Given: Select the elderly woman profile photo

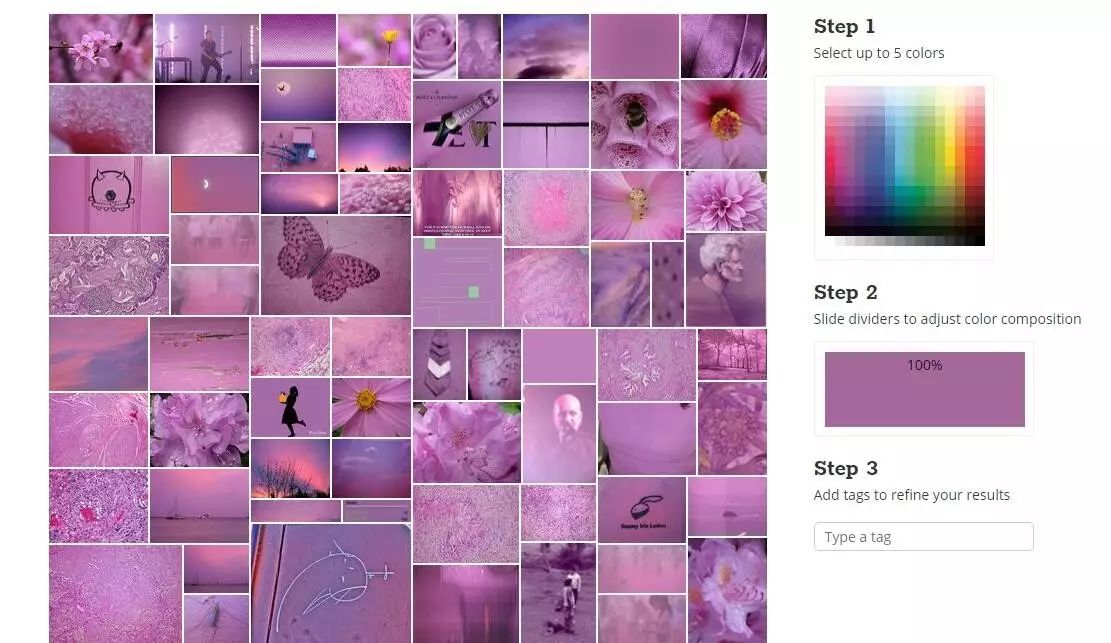Looking at the screenshot, I should pyautogui.click(x=726, y=280).
